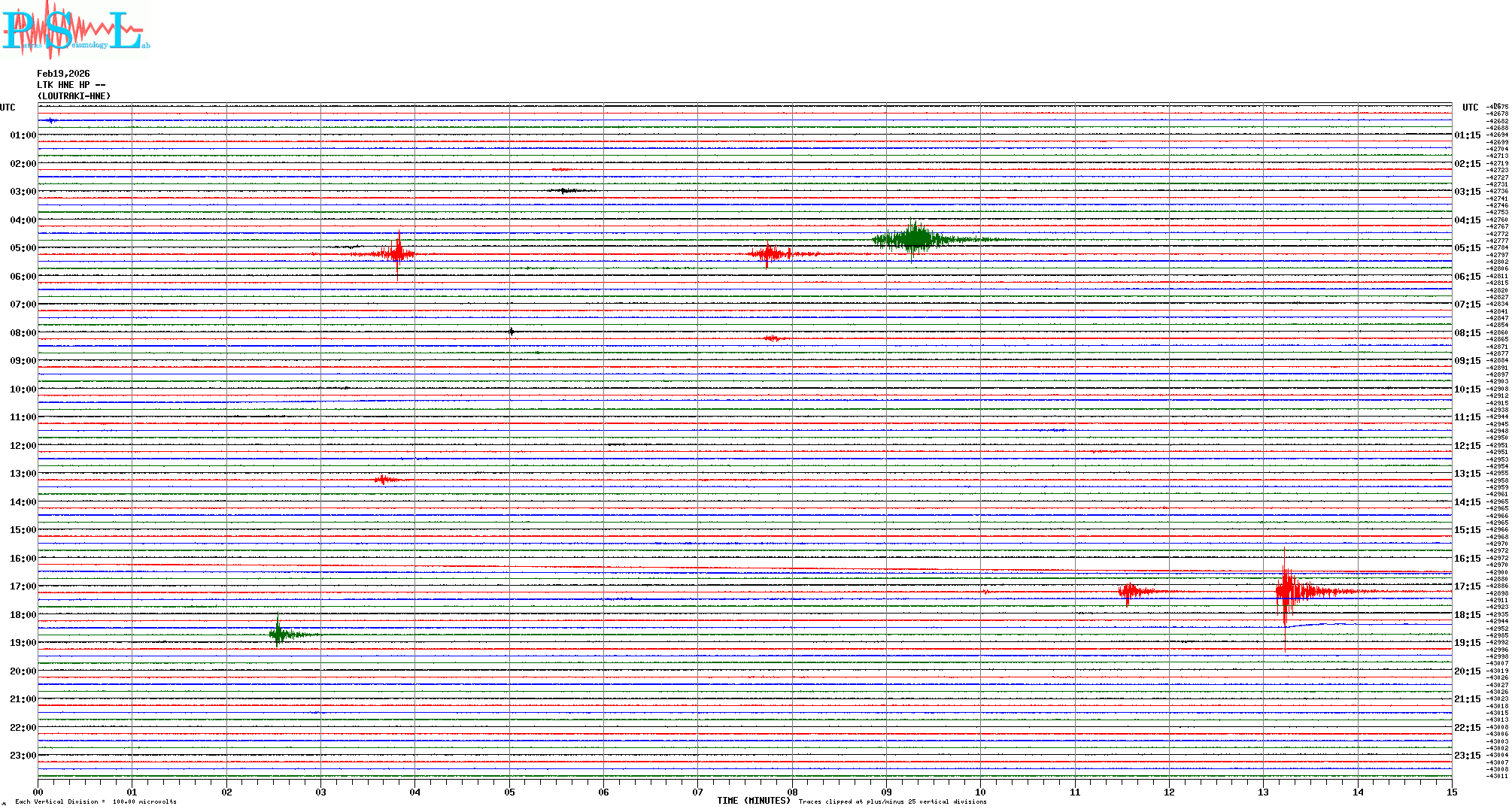
Task: Click the green event on the 18:45 trace
Action: 278,635
